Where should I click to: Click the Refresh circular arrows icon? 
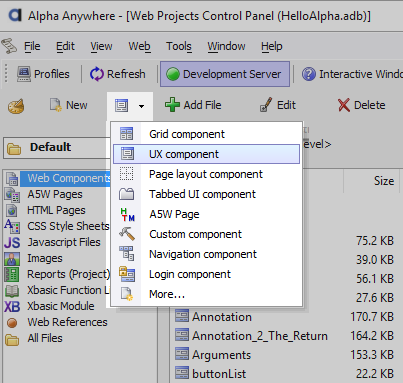(x=97, y=74)
